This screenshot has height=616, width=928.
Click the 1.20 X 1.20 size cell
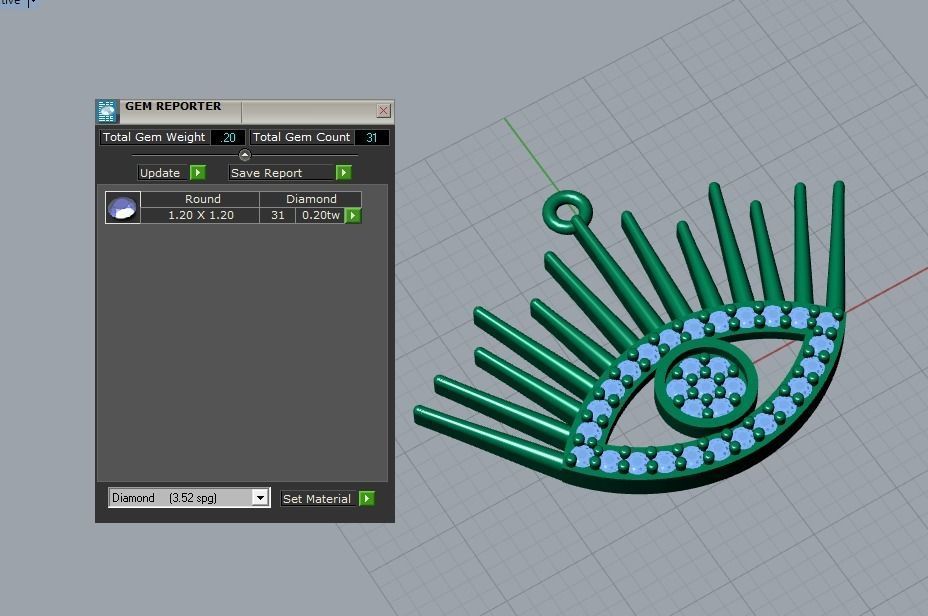click(x=201, y=215)
